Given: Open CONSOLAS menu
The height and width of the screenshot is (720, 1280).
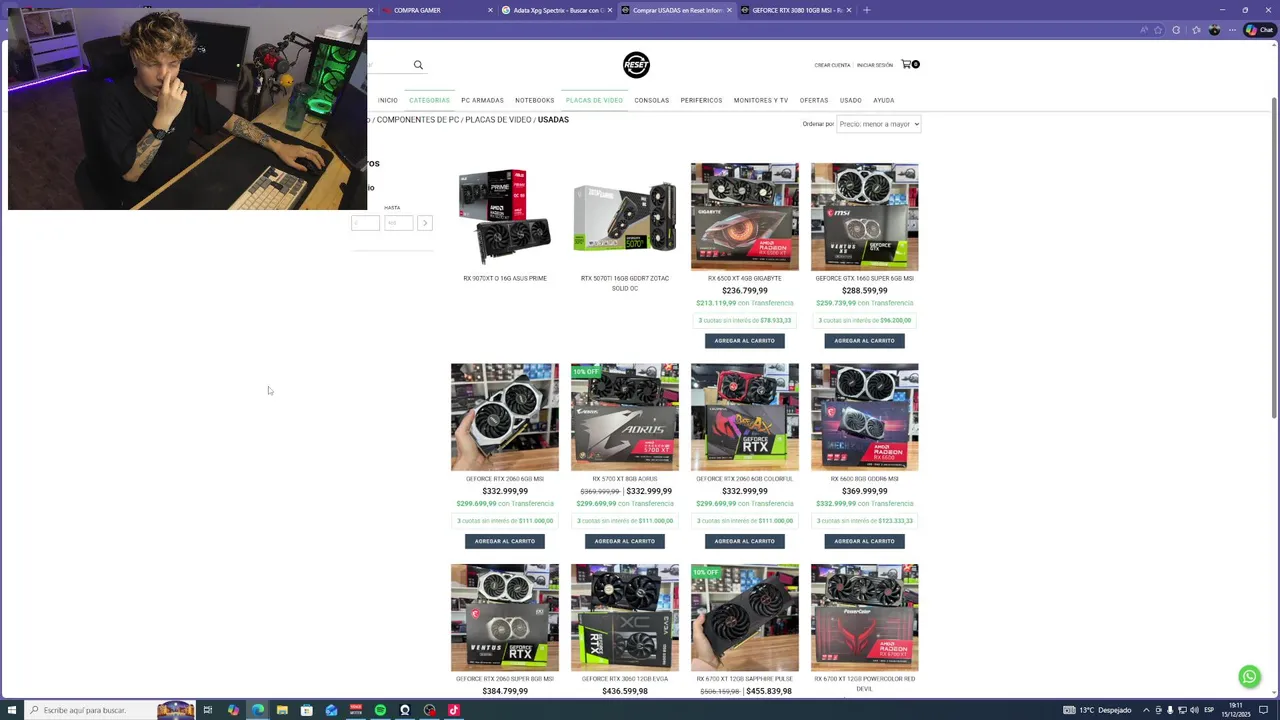Looking at the screenshot, I should (651, 100).
